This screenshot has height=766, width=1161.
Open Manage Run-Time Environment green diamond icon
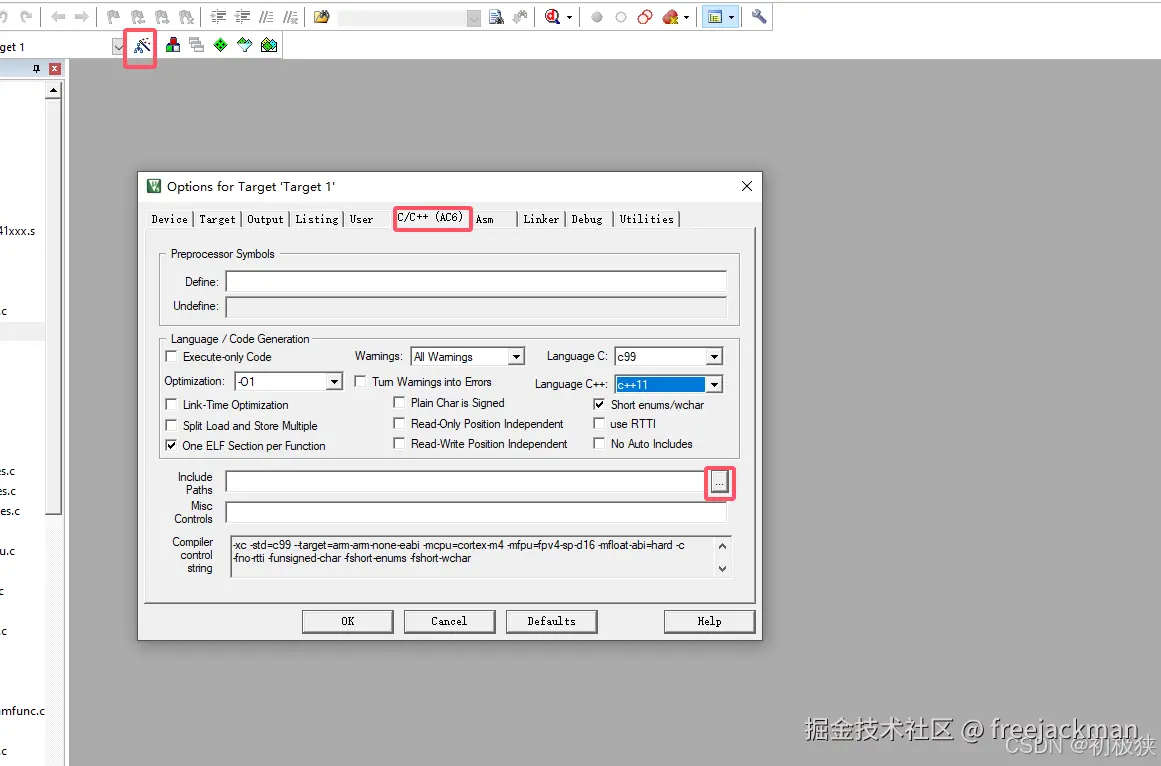221,45
